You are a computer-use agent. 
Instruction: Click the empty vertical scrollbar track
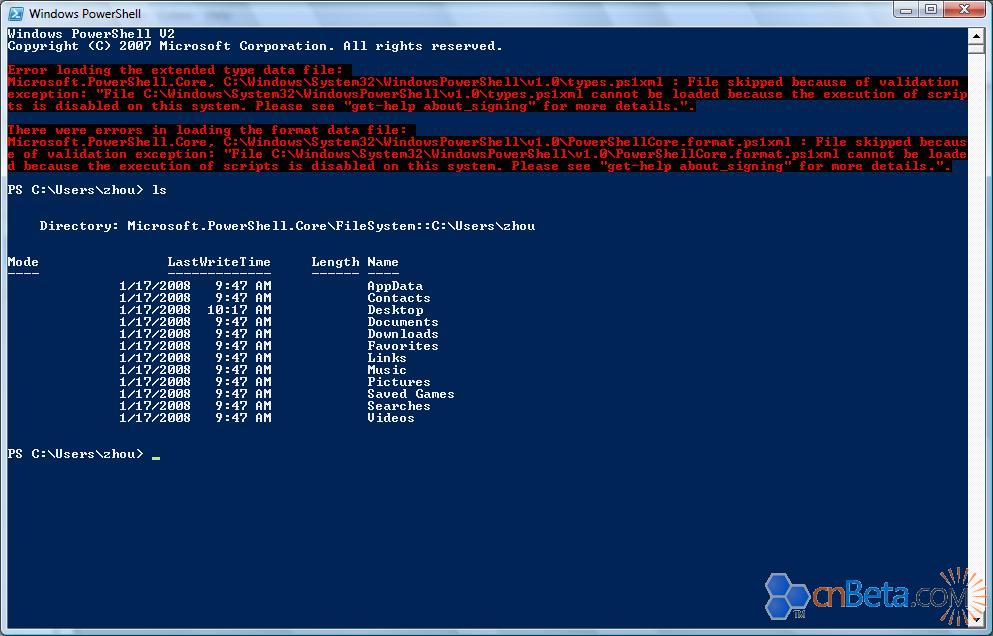[x=976, y=350]
